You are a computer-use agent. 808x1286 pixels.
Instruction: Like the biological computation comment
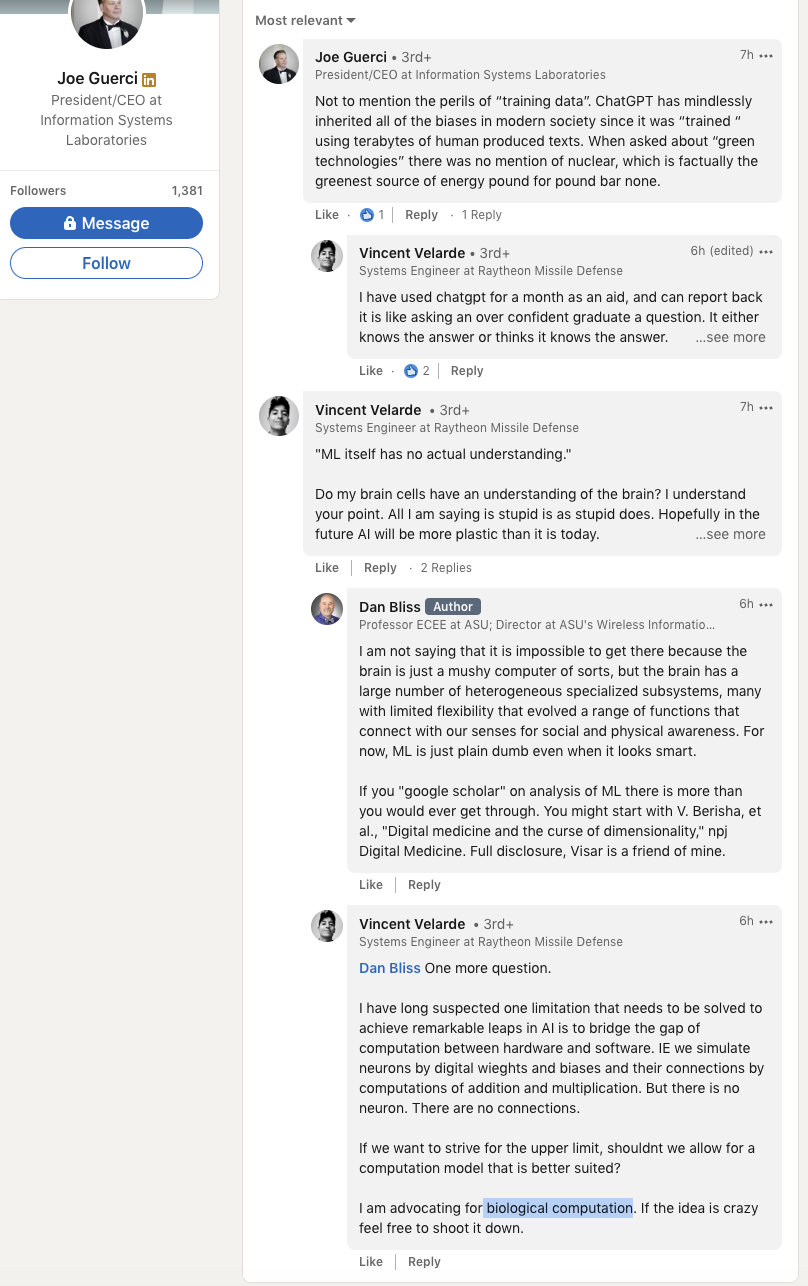371,1262
